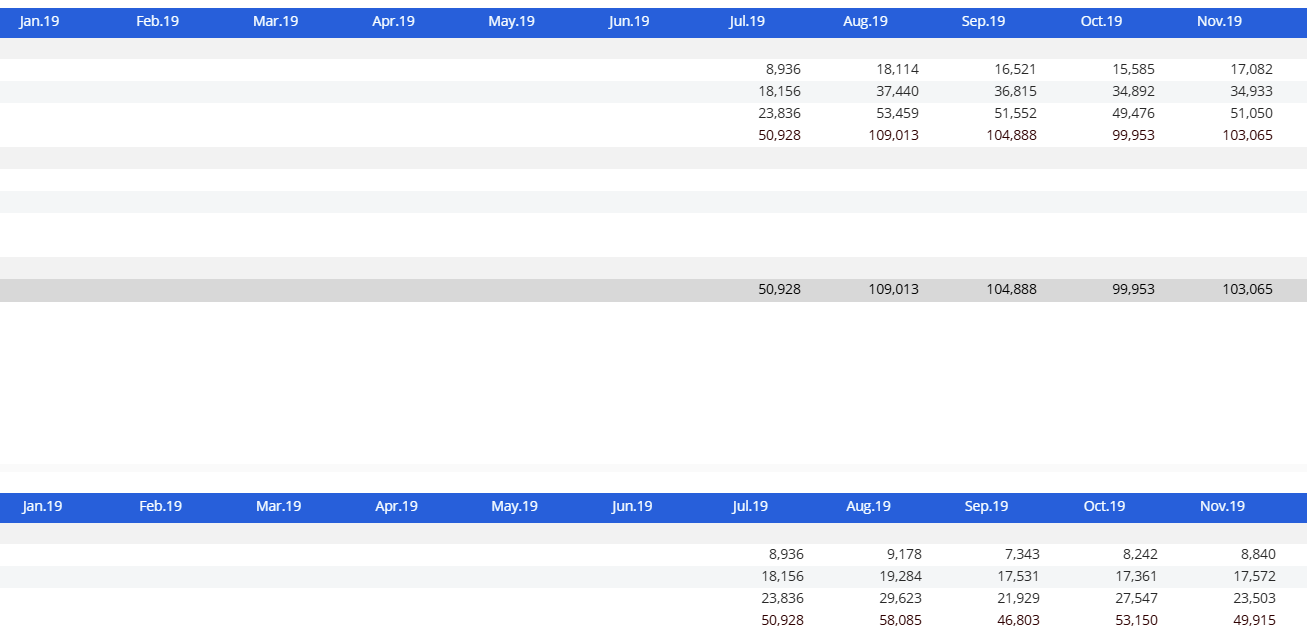Click the cell containing 17,082
Viewport: 1307px width, 631px height.
coord(1251,69)
